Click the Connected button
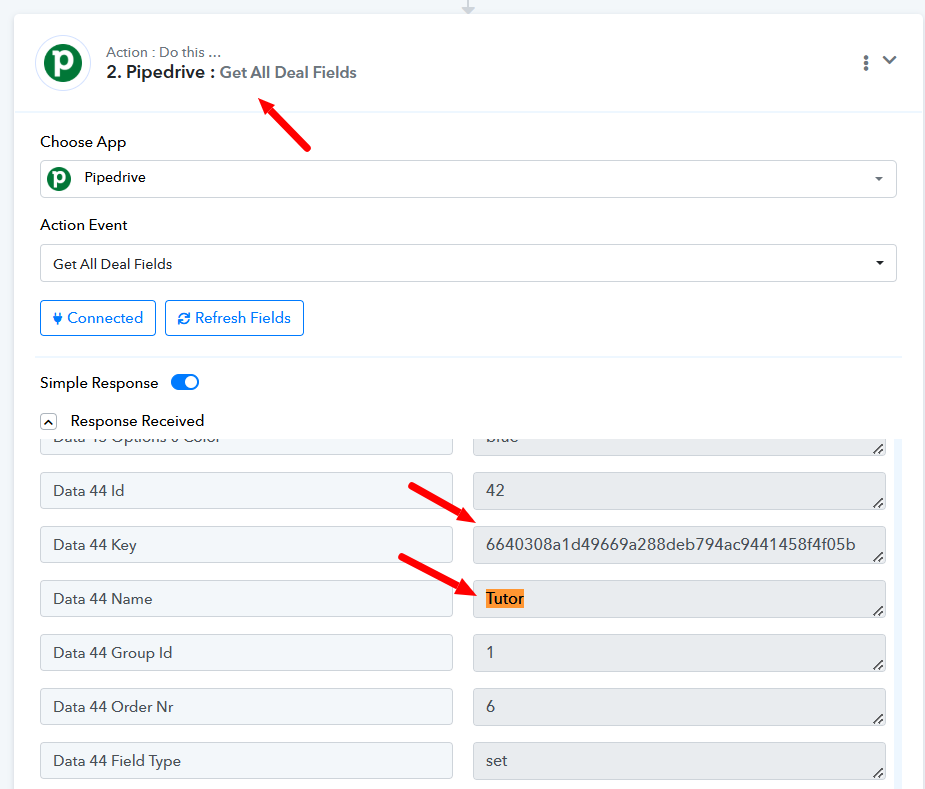 [98, 318]
